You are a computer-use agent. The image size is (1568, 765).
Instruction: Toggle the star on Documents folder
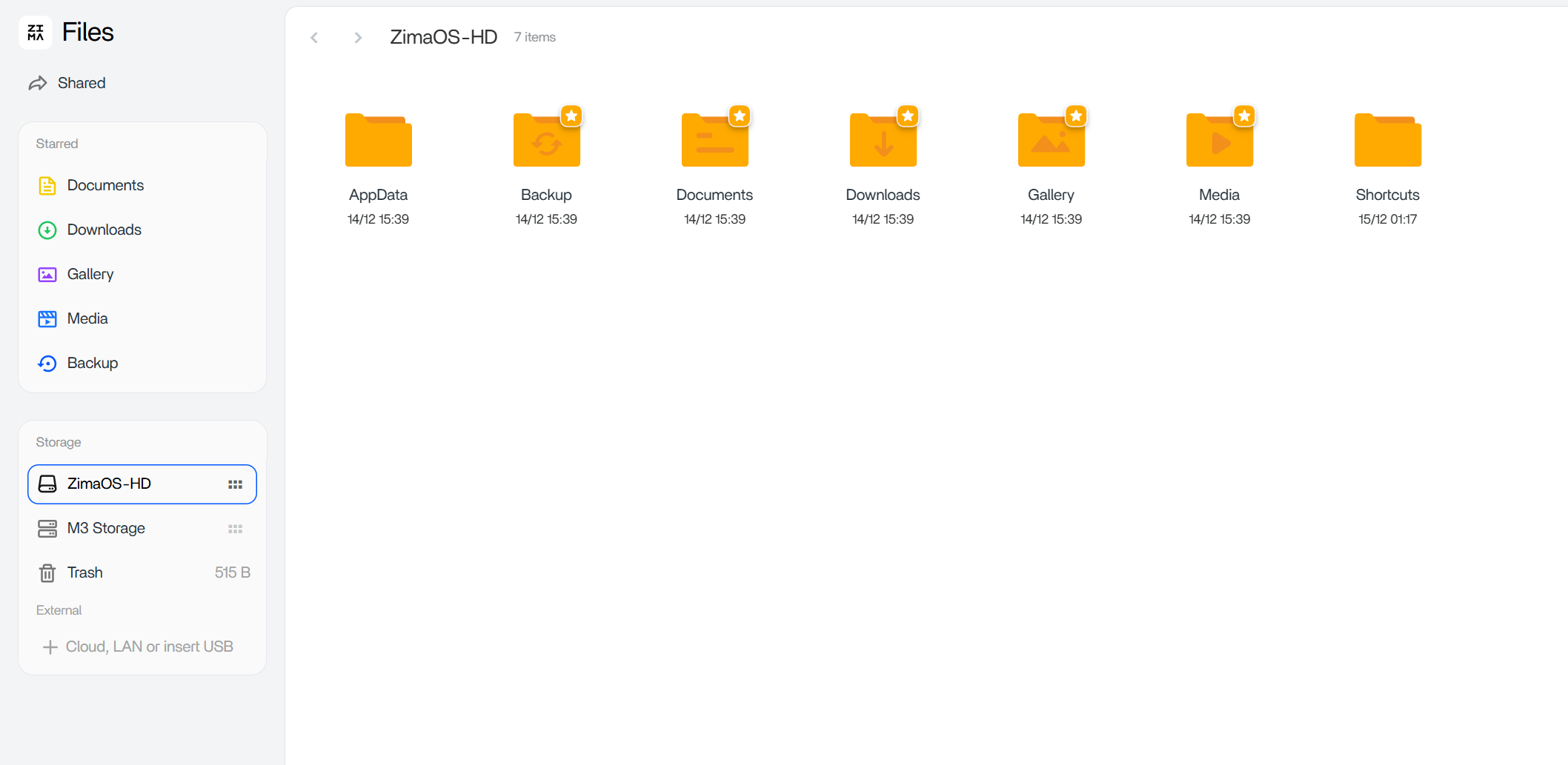[x=740, y=116]
